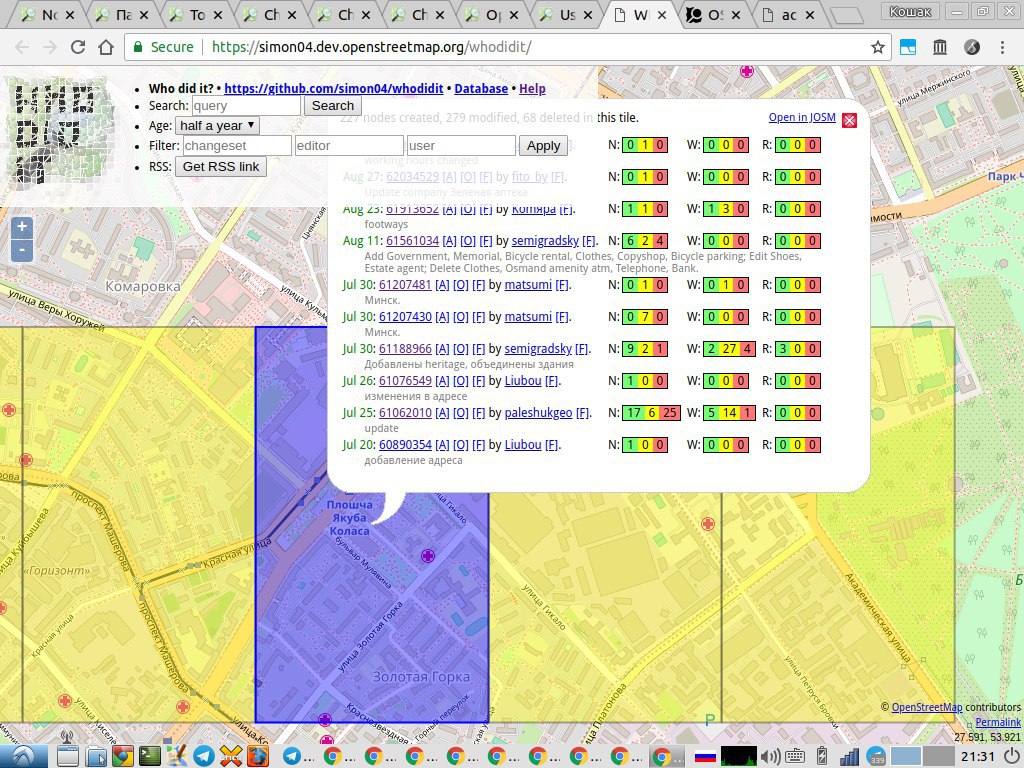
Task: Click the grey globe extension icon
Action: point(972,47)
